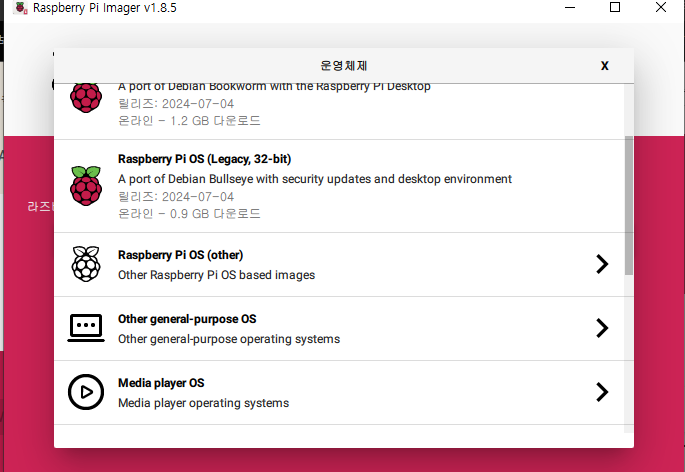Click the raspberry icon beside Debian Bookworm entry
This screenshot has height=472, width=685.
pos(86,98)
